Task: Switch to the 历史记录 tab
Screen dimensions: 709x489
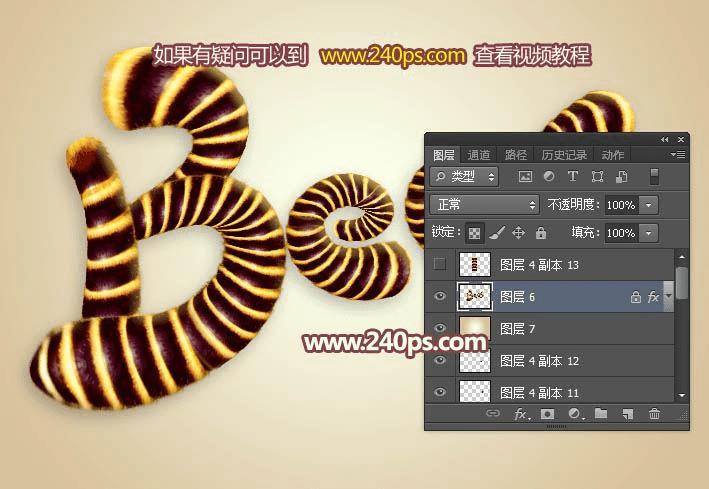Action: (563, 155)
